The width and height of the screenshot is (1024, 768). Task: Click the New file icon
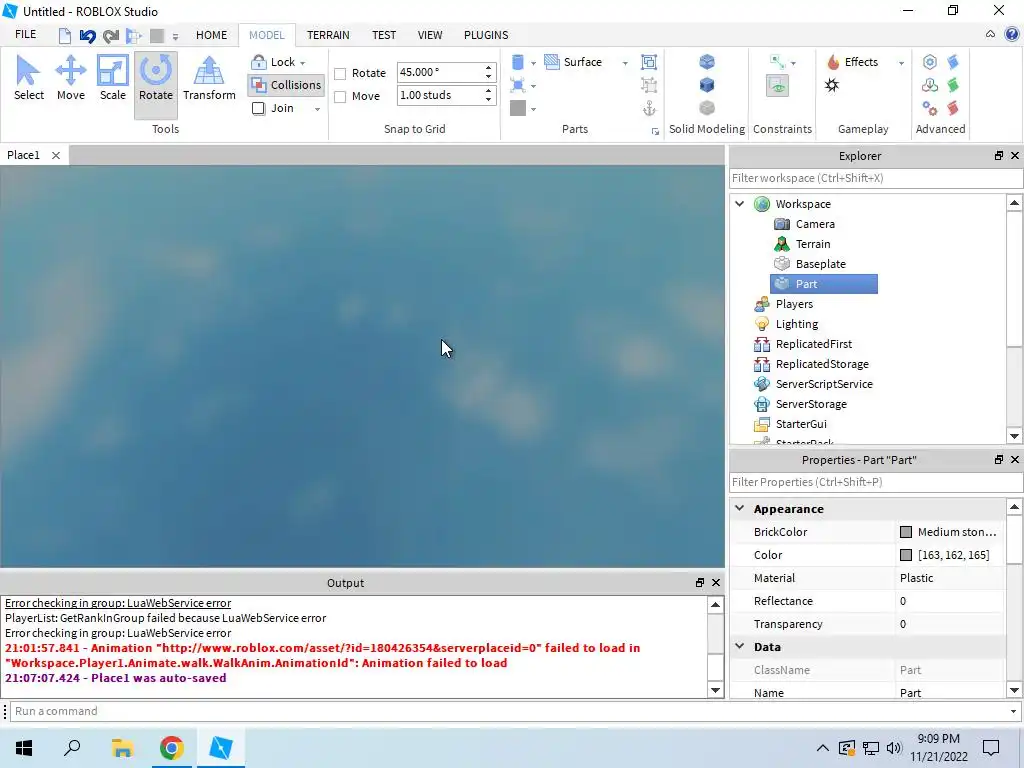[64, 35]
